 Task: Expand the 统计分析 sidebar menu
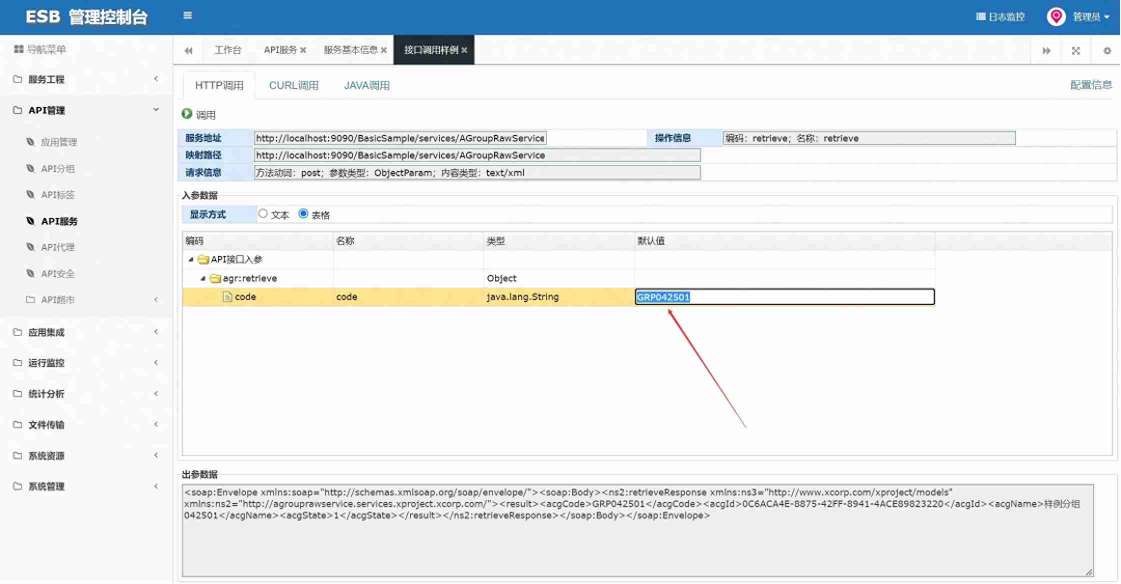click(x=86, y=394)
